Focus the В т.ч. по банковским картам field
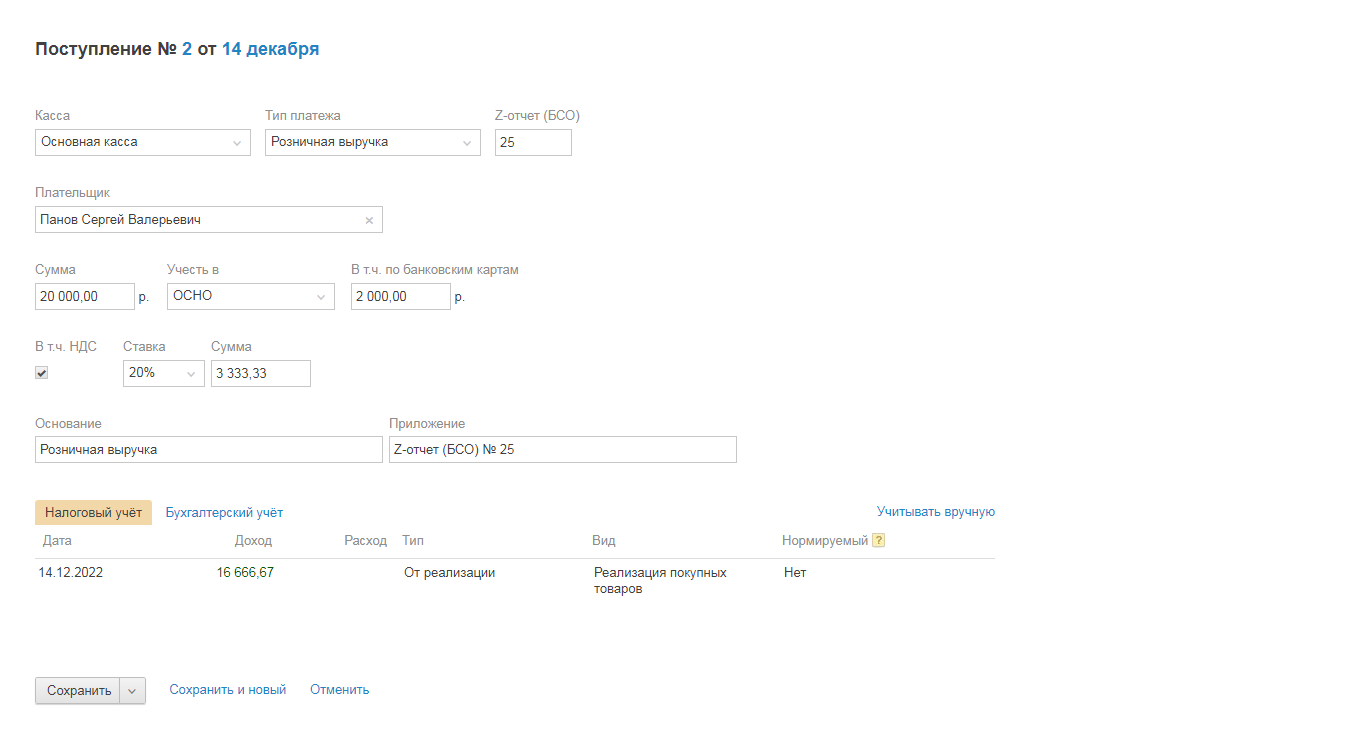The height and width of the screenshot is (732, 1346). [x=400, y=297]
